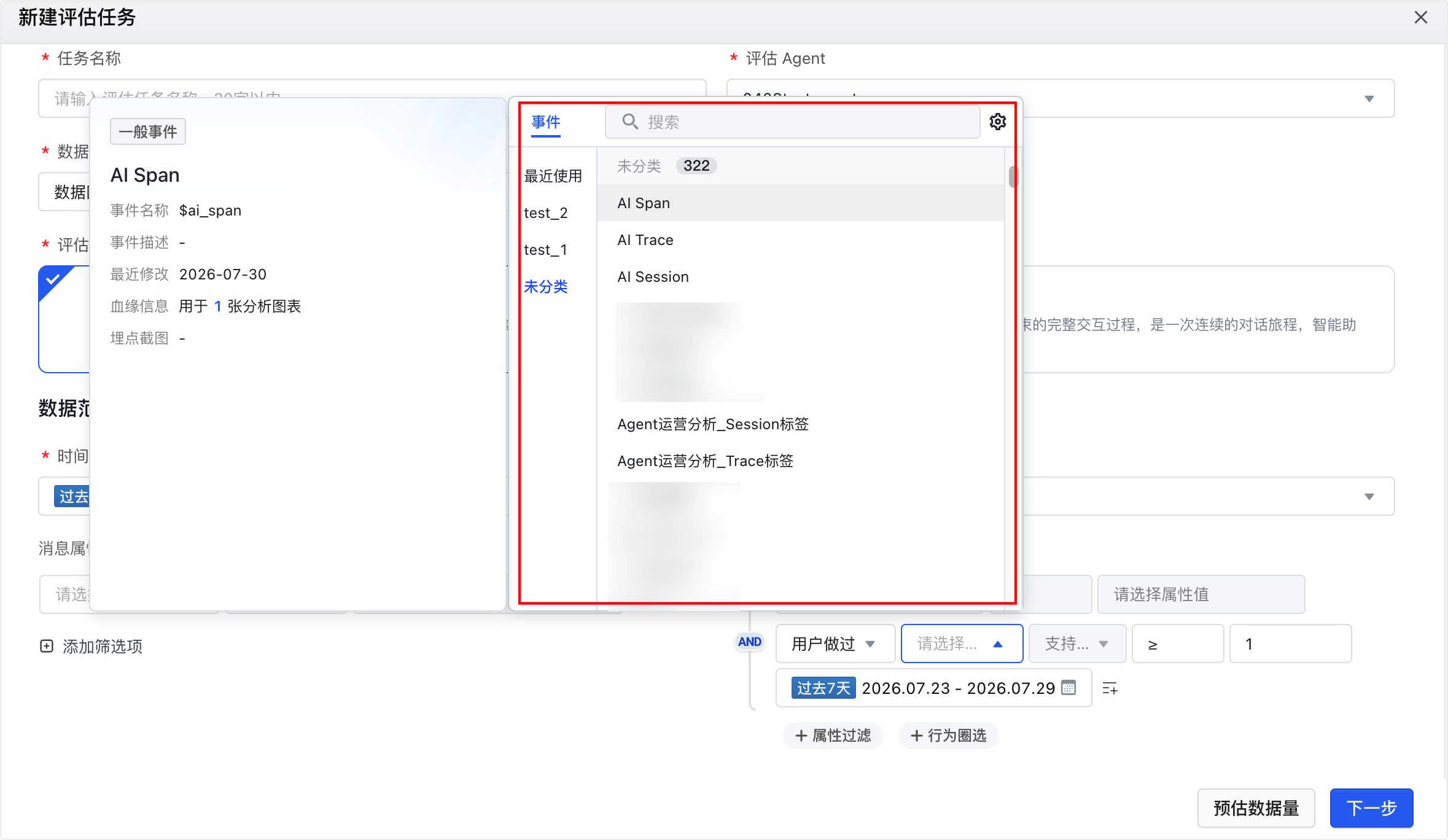Image resolution: width=1448 pixels, height=840 pixels.
Task: Click the 过去7天 date range field
Action: coord(933,688)
